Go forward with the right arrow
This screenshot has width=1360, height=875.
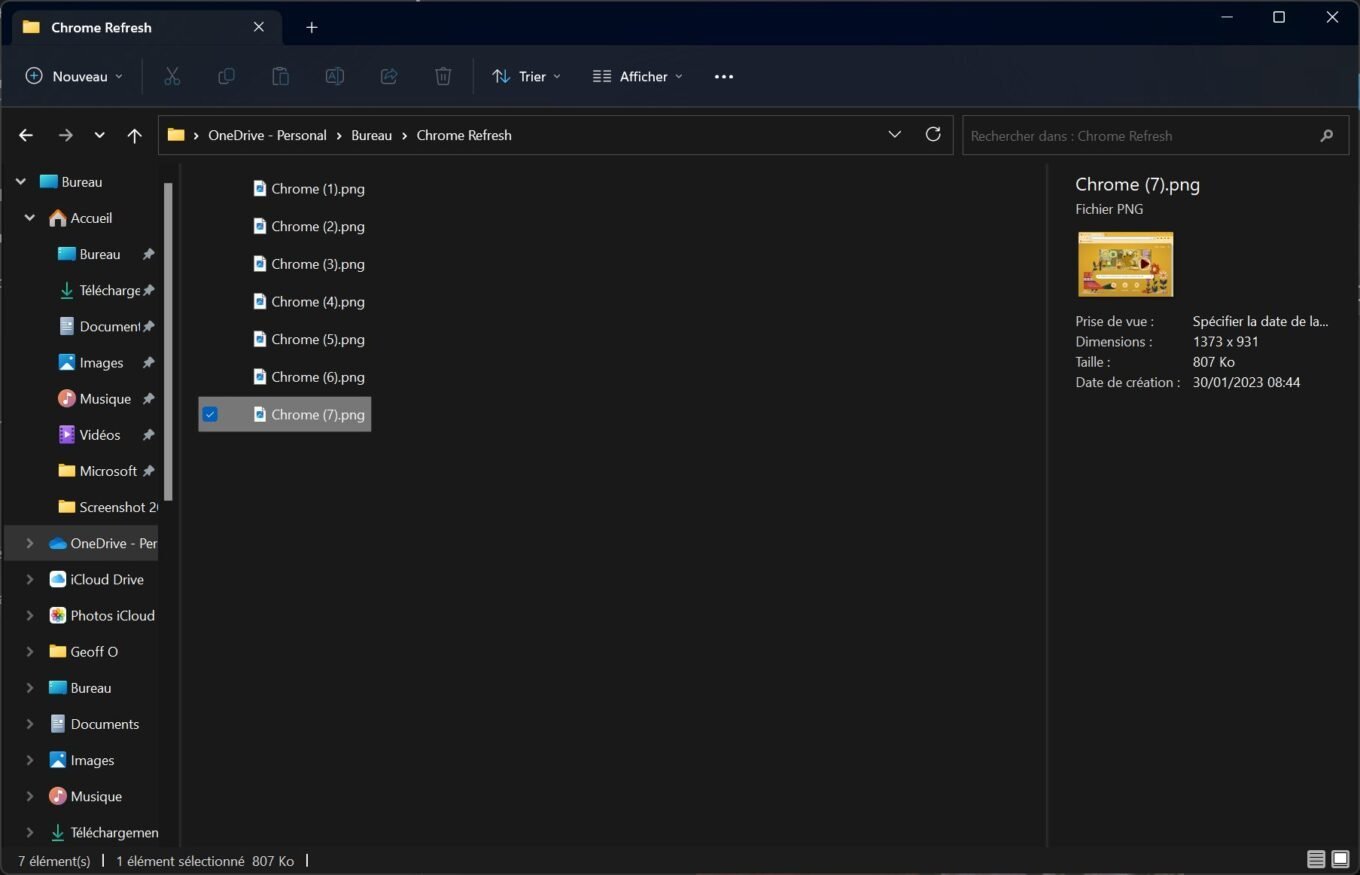coord(65,135)
